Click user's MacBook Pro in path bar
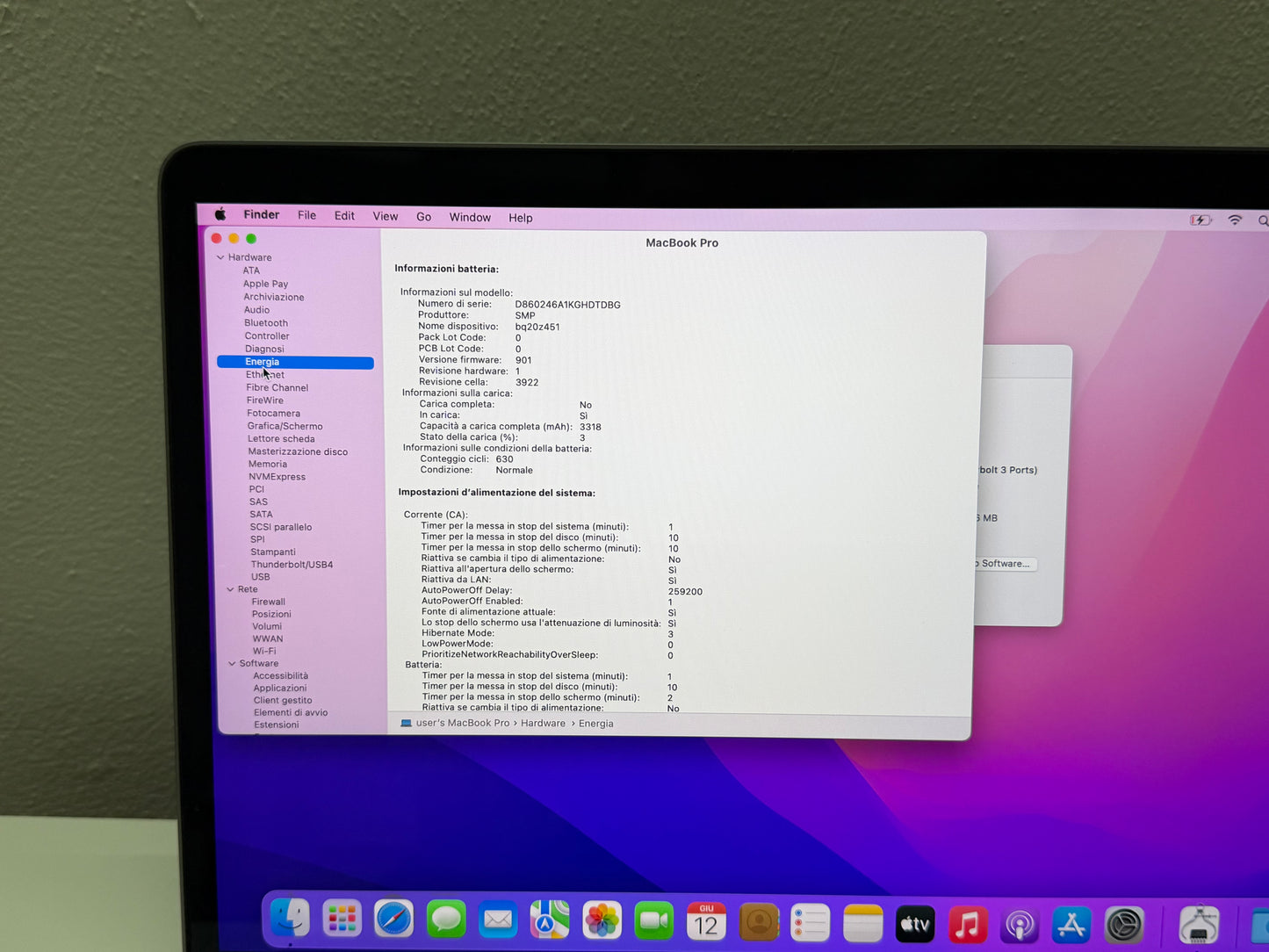 pos(462,723)
